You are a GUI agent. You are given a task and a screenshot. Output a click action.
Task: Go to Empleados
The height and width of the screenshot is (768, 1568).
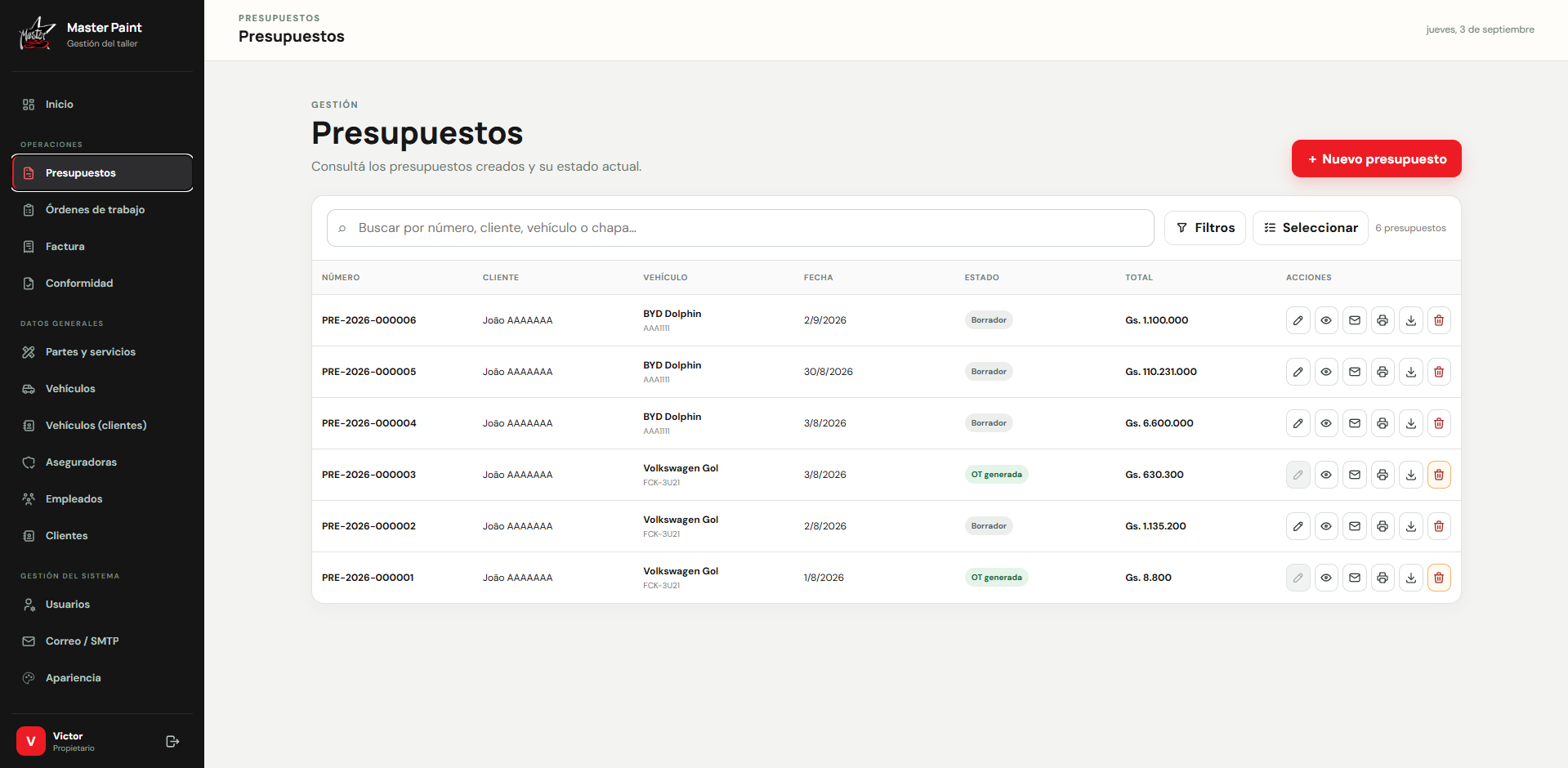tap(102, 499)
